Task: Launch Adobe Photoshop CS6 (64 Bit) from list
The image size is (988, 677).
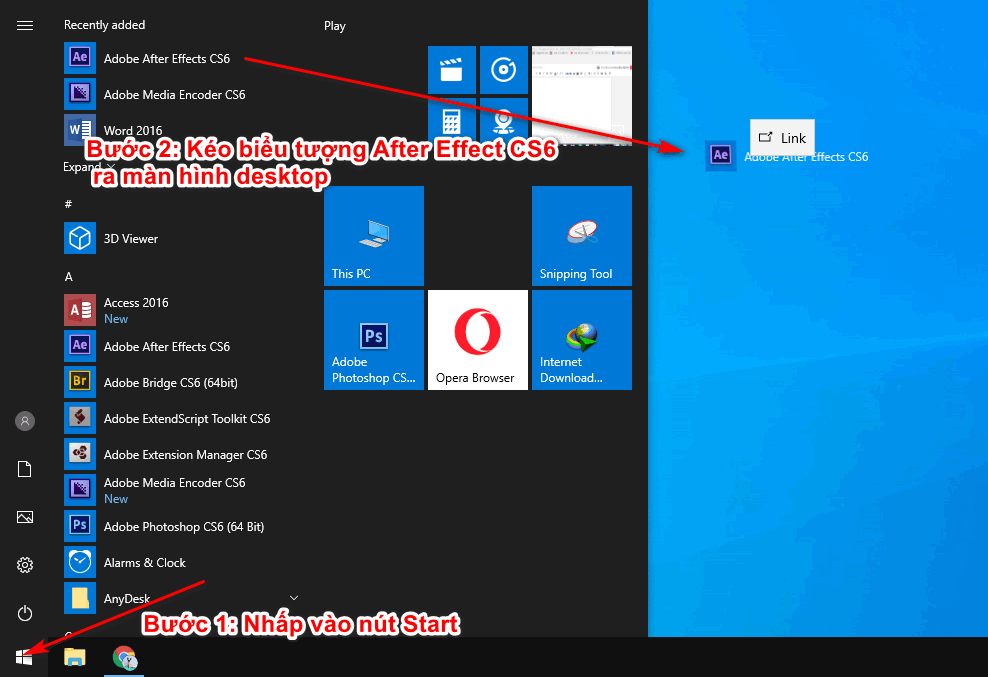Action: (x=183, y=525)
